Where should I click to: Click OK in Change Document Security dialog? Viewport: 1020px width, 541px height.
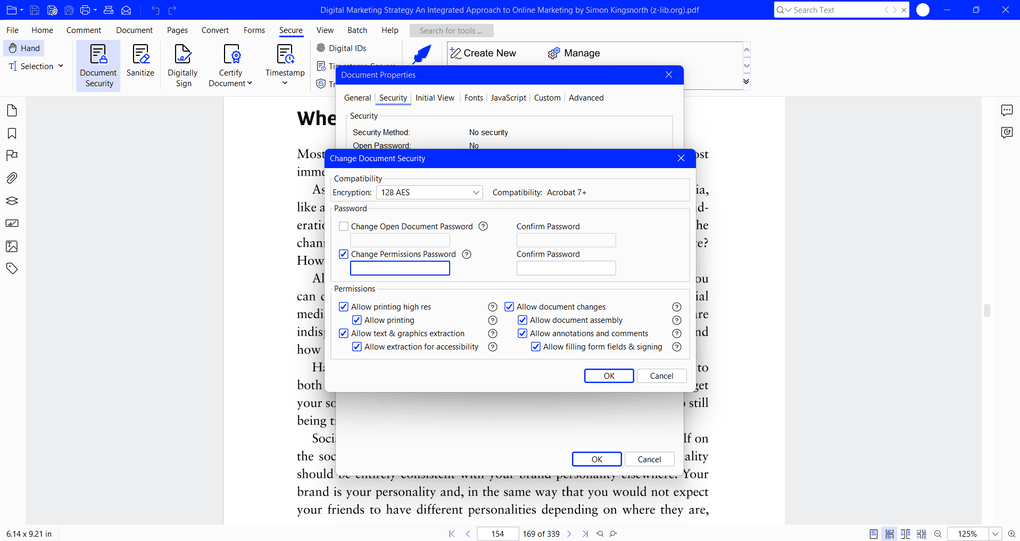609,376
